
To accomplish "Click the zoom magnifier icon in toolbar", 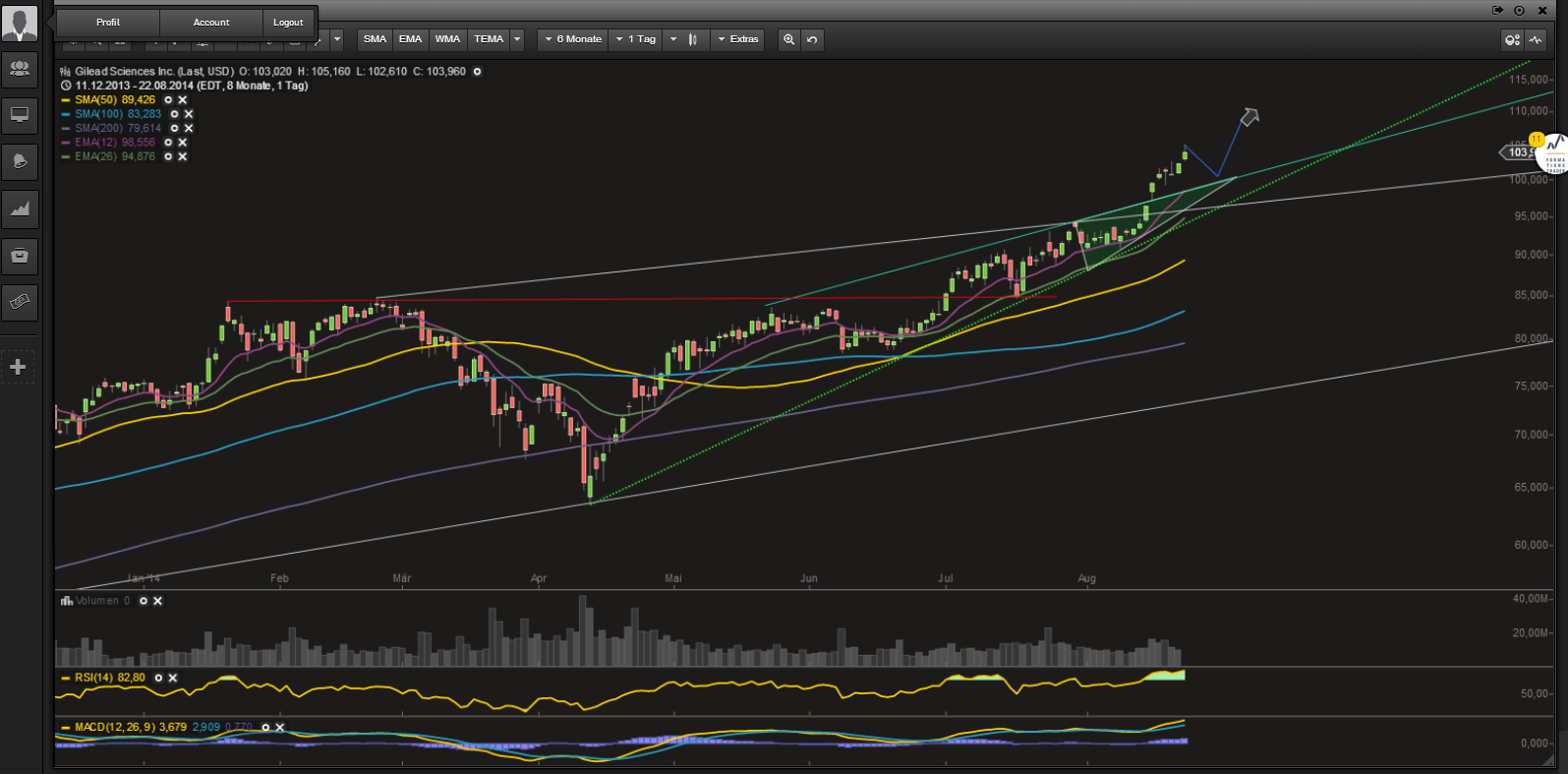I will [788, 39].
